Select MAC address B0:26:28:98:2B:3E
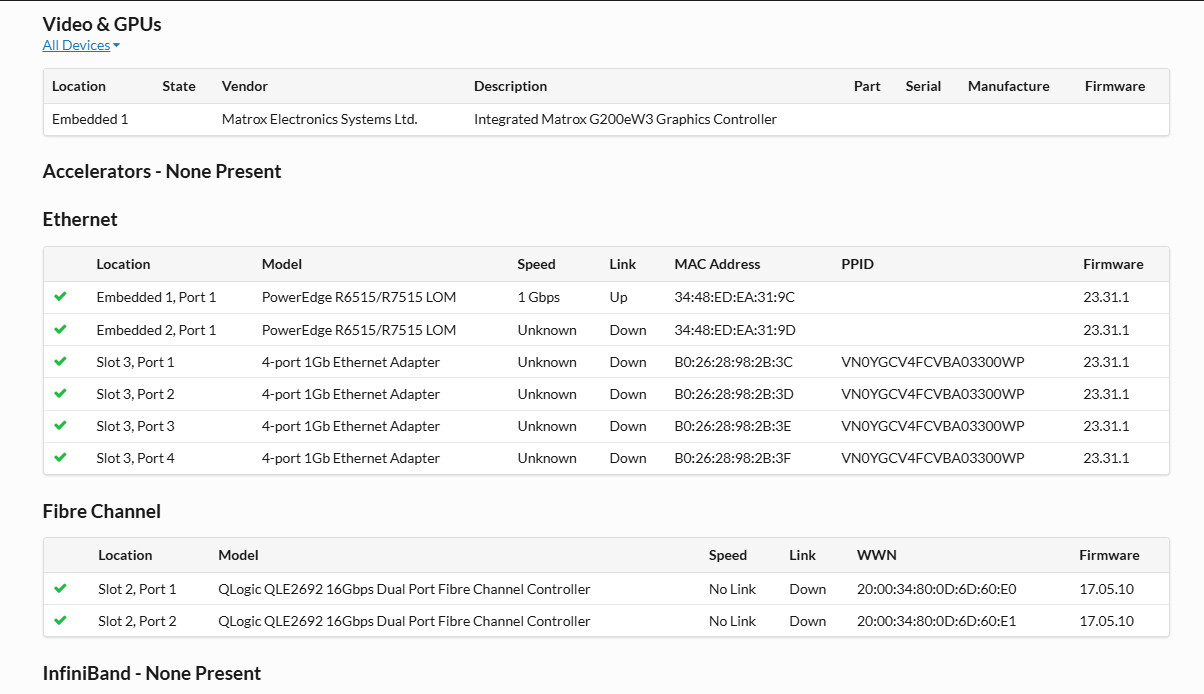The image size is (1204, 694). point(732,425)
